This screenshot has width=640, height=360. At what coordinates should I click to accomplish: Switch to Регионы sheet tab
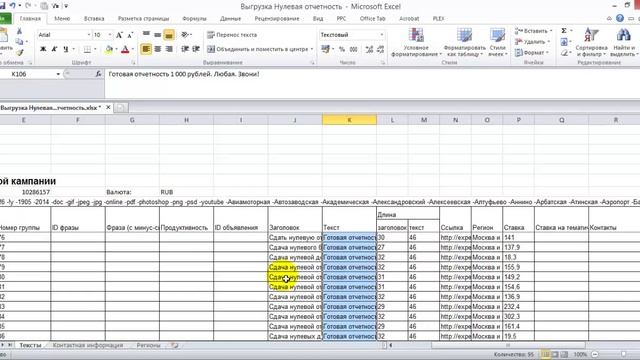tap(148, 345)
